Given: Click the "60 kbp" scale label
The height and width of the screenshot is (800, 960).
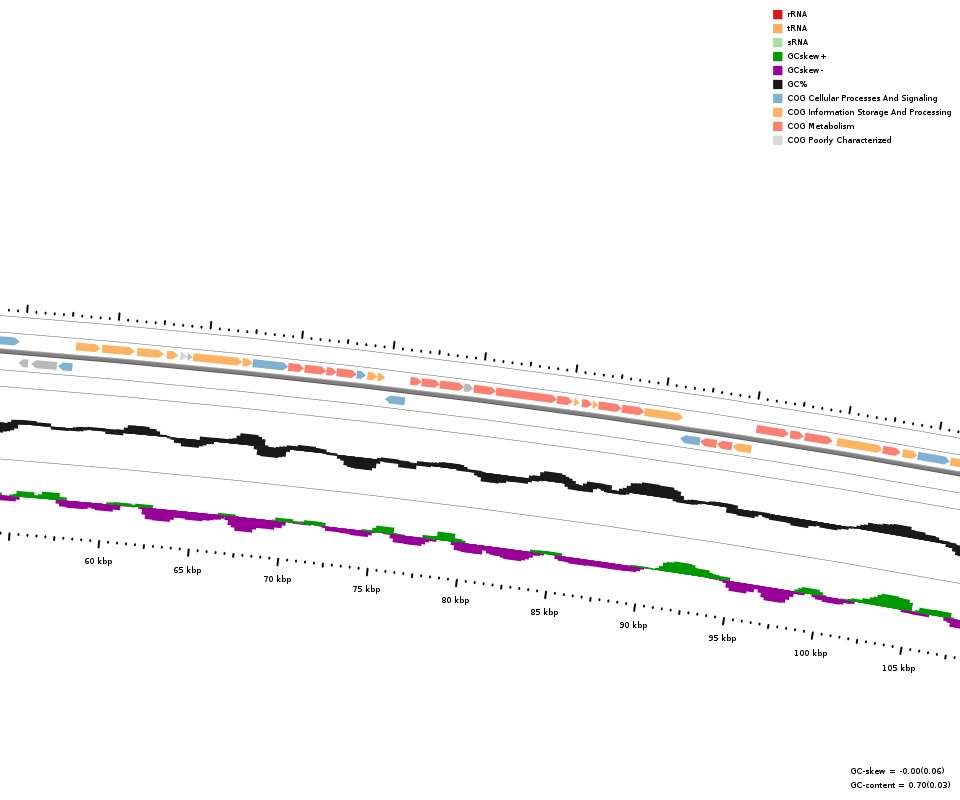Looking at the screenshot, I should (98, 561).
